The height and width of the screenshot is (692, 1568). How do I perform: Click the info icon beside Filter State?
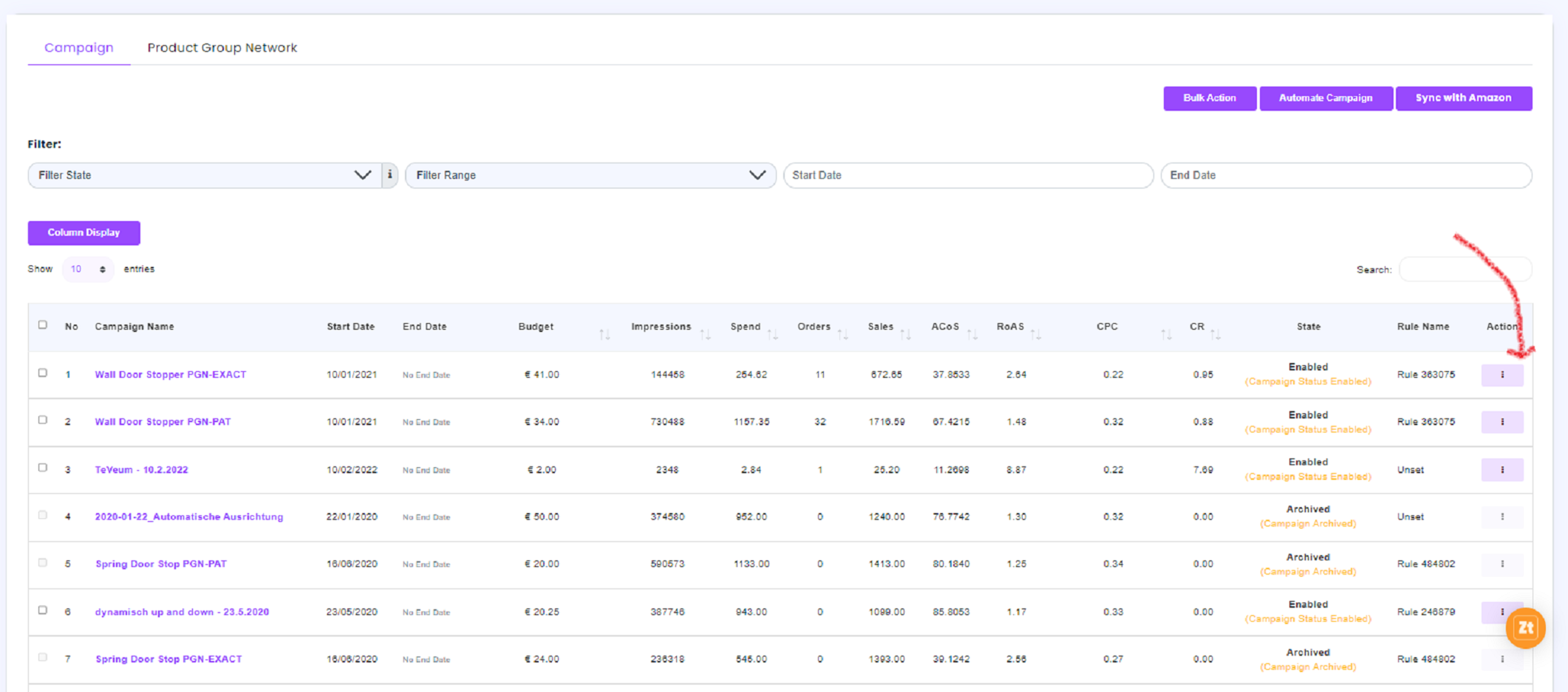(389, 175)
